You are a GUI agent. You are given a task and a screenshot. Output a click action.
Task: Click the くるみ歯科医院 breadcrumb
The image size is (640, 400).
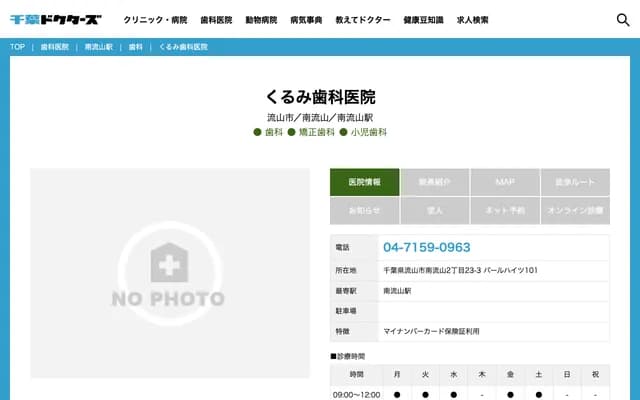[x=183, y=47]
